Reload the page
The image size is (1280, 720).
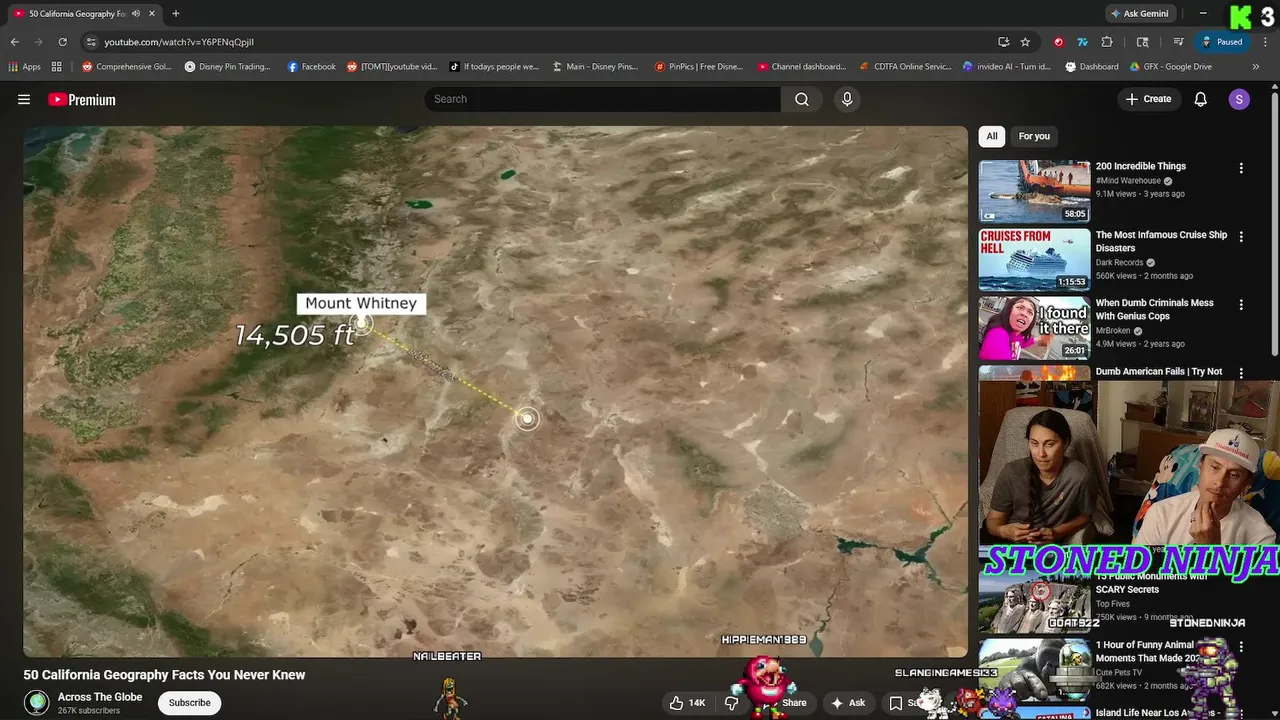click(62, 42)
